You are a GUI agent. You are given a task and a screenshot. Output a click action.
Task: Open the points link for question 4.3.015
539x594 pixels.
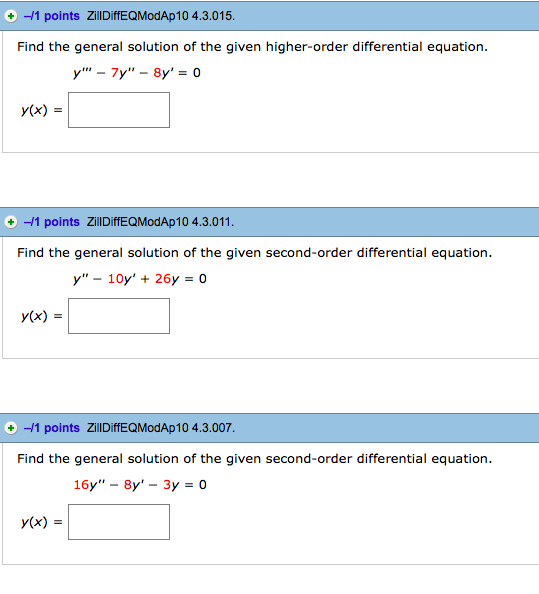pyautogui.click(x=52, y=16)
